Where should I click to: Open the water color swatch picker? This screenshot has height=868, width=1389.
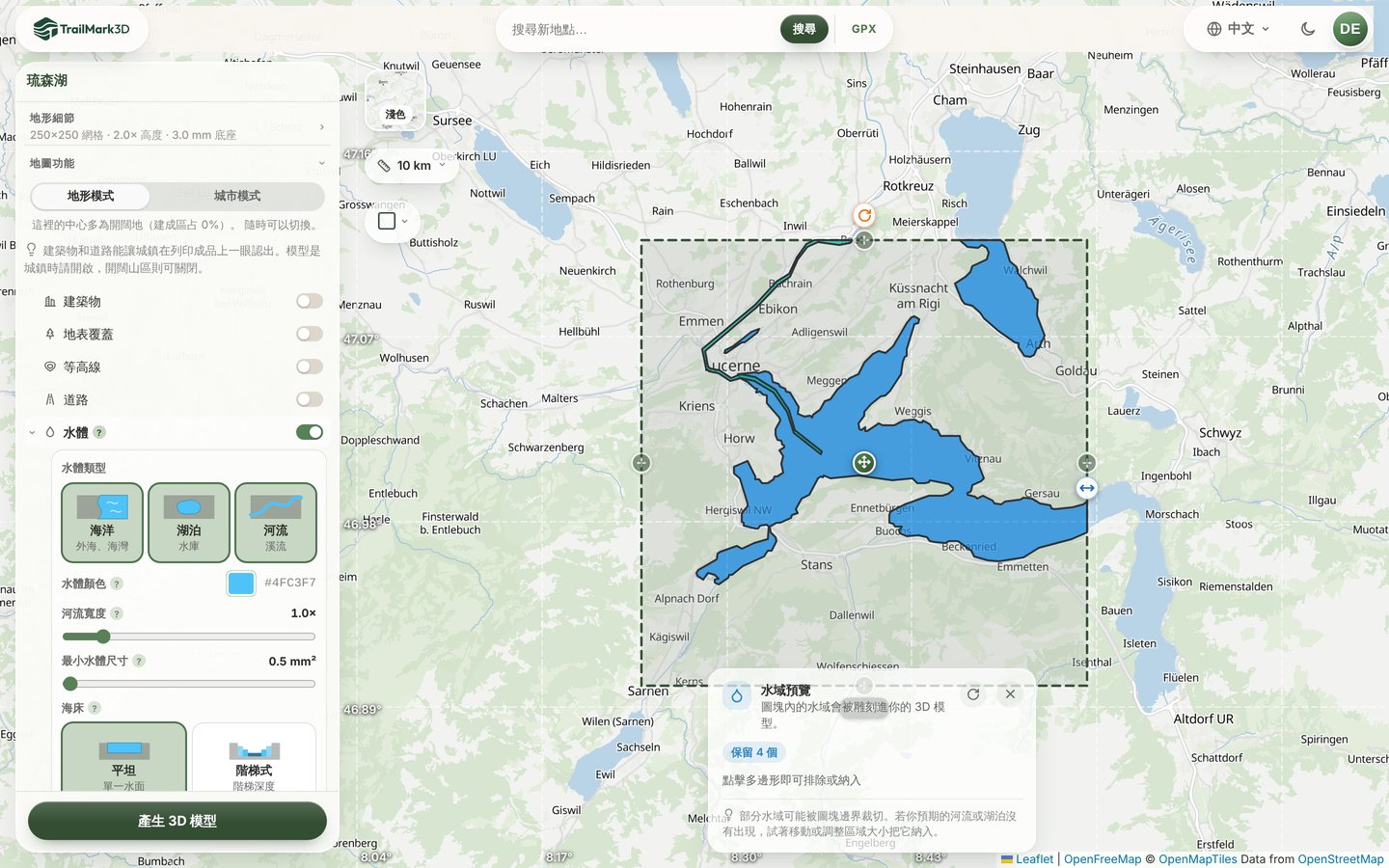click(x=241, y=583)
